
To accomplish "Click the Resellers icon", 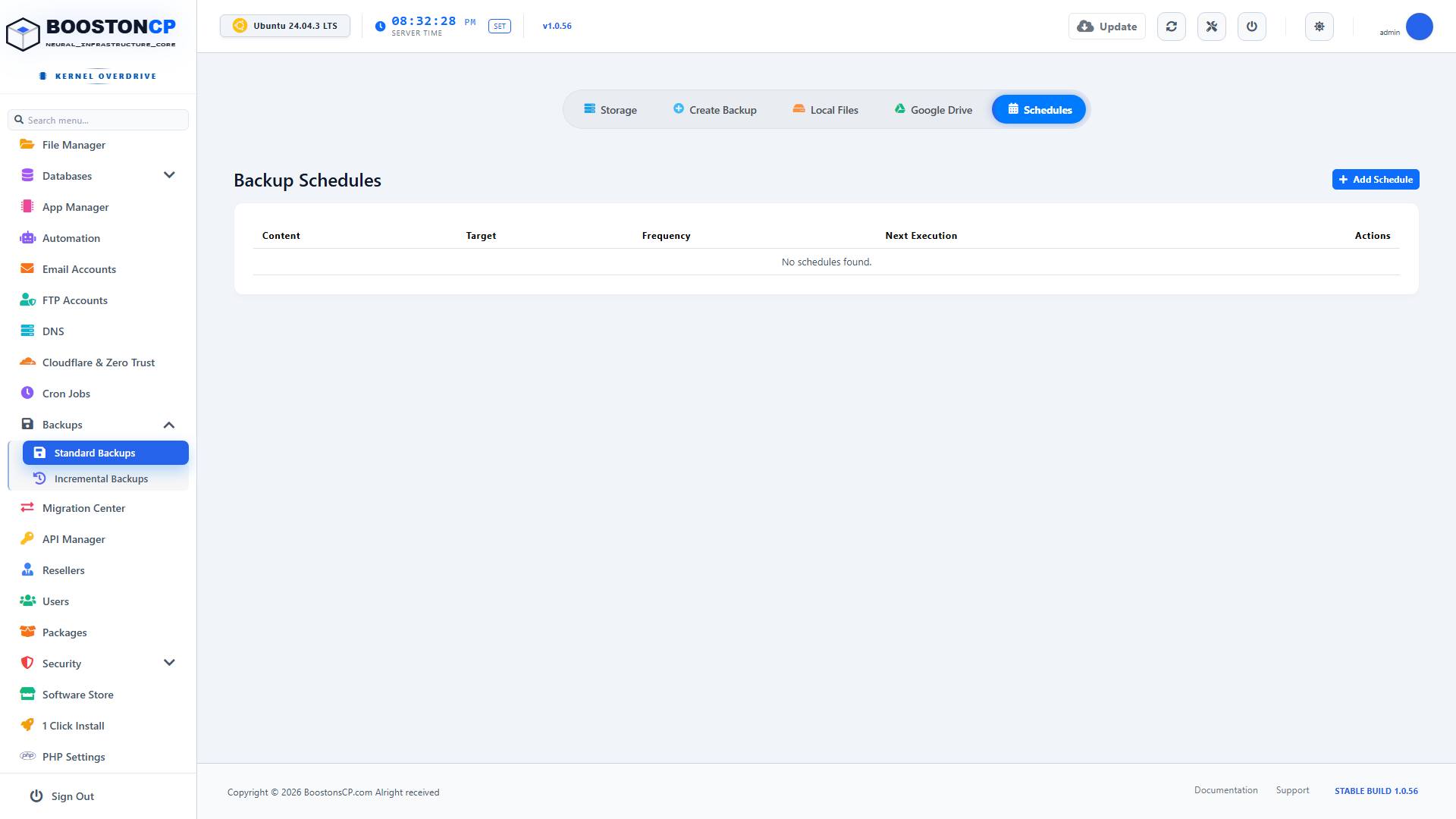I will click(x=27, y=570).
